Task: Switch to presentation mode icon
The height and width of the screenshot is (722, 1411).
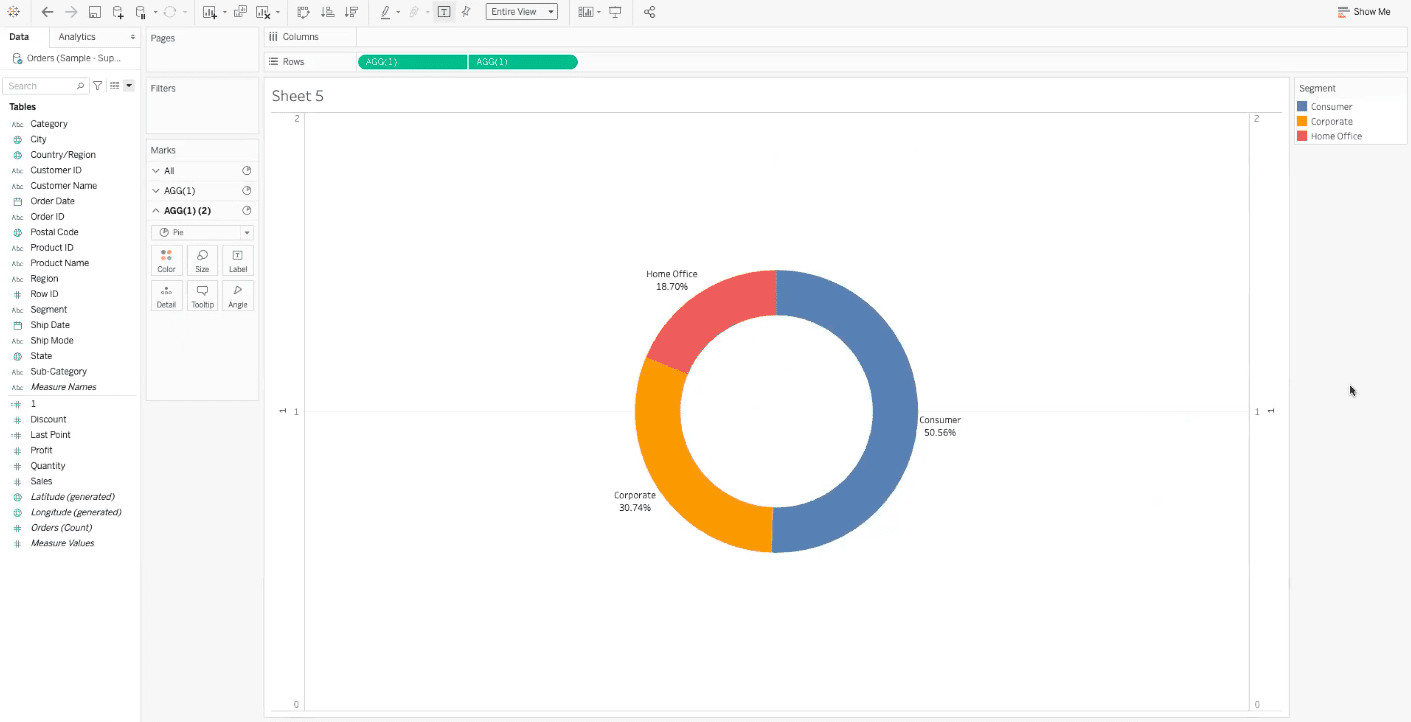Action: 615,12
